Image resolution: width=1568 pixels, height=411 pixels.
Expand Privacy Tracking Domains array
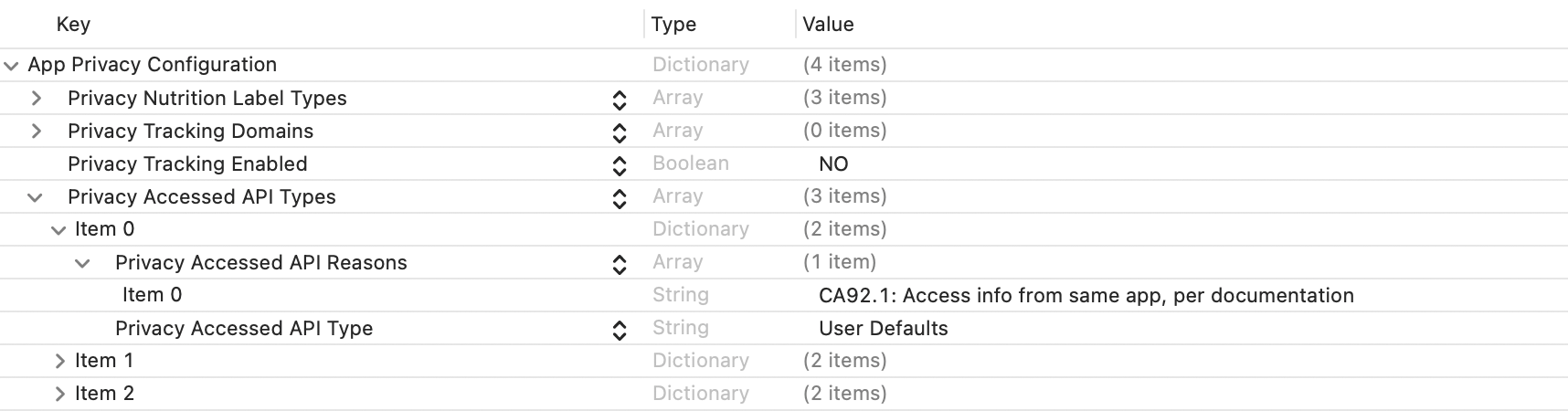[37, 131]
